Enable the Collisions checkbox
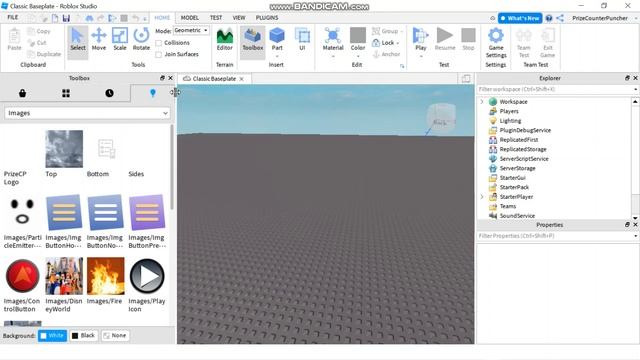Image resolution: width=640 pixels, height=360 pixels. [x=158, y=43]
